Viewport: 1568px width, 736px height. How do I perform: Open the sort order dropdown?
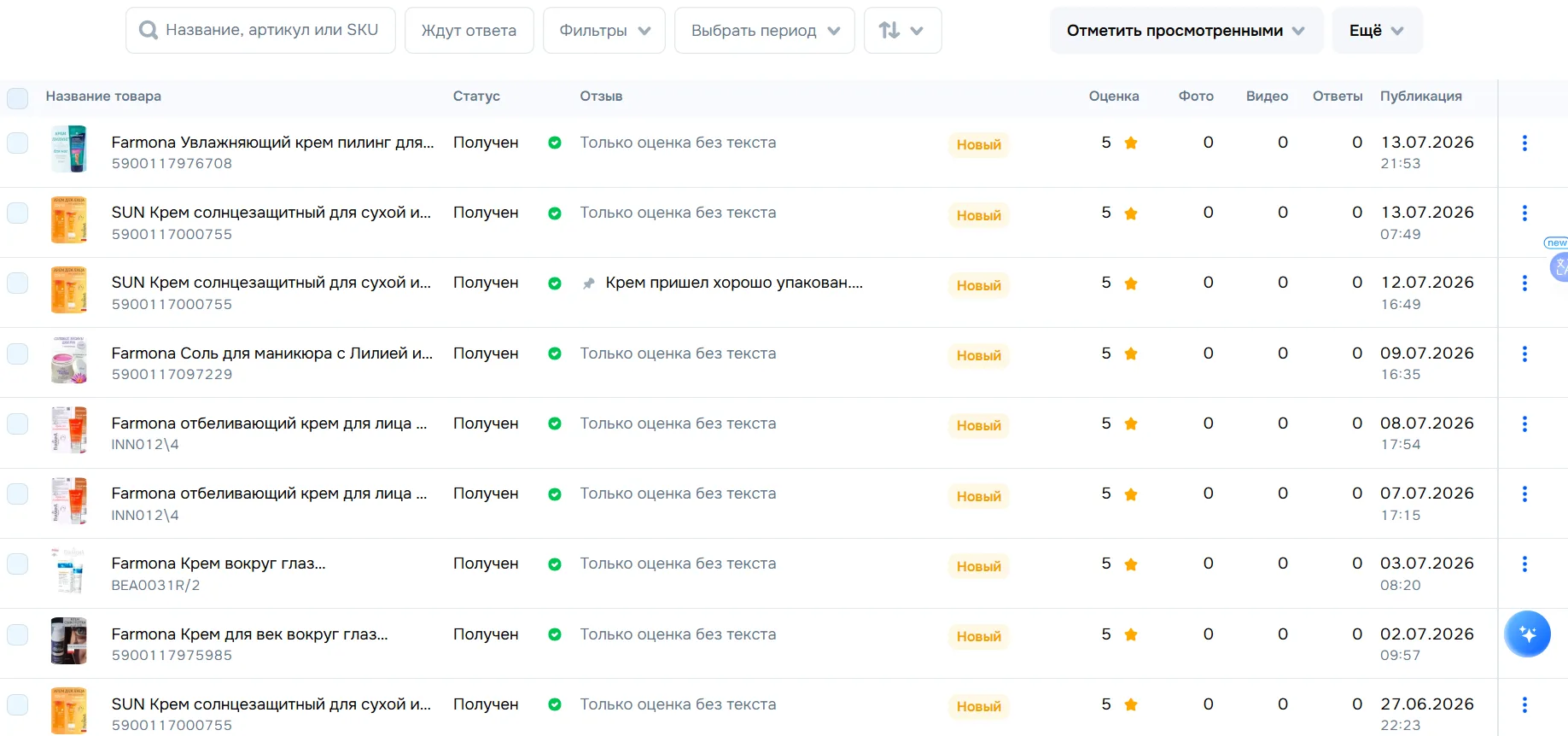tap(903, 31)
